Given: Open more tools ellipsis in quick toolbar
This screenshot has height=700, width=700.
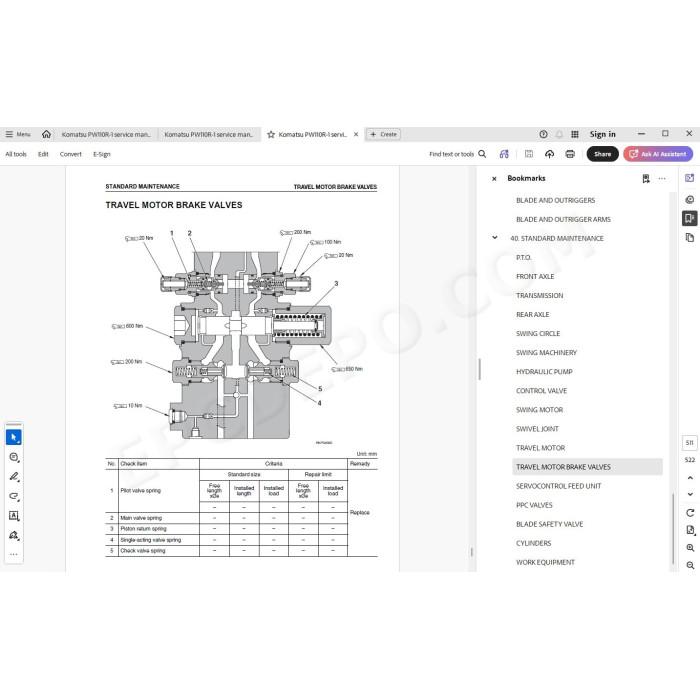Looking at the screenshot, I should [14, 554].
